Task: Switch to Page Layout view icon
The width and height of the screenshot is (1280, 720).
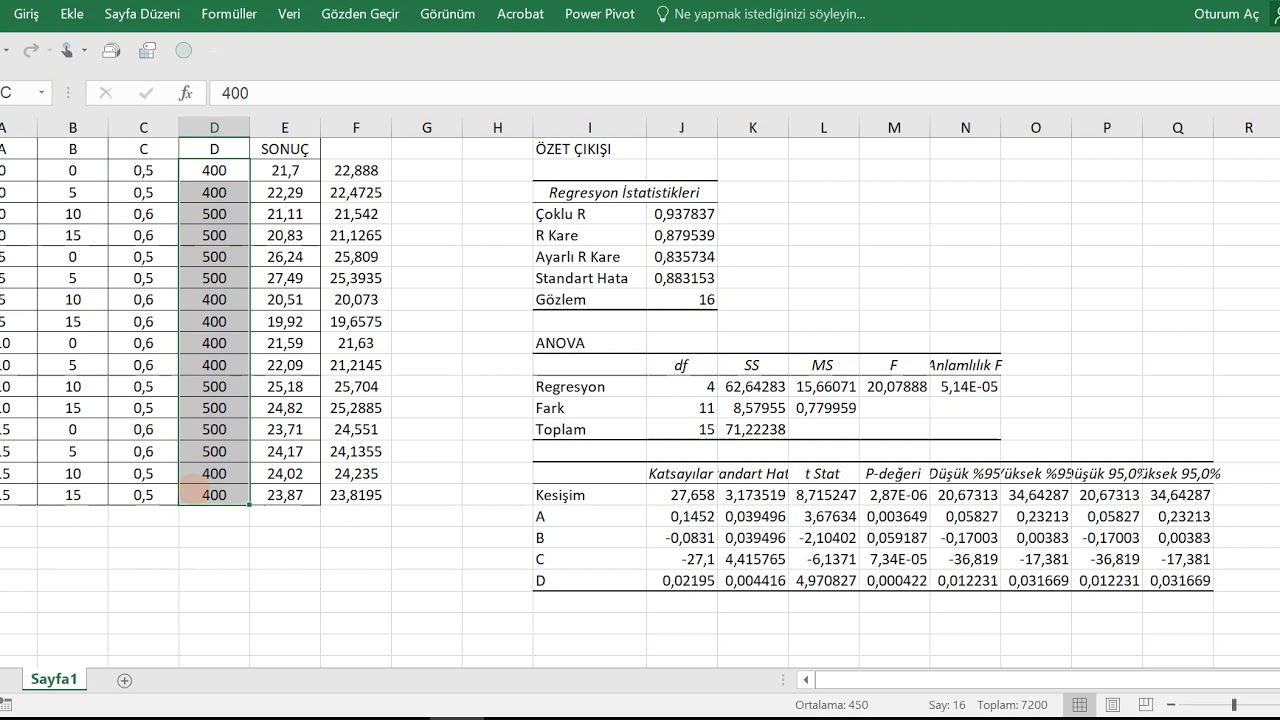Action: 1113,705
